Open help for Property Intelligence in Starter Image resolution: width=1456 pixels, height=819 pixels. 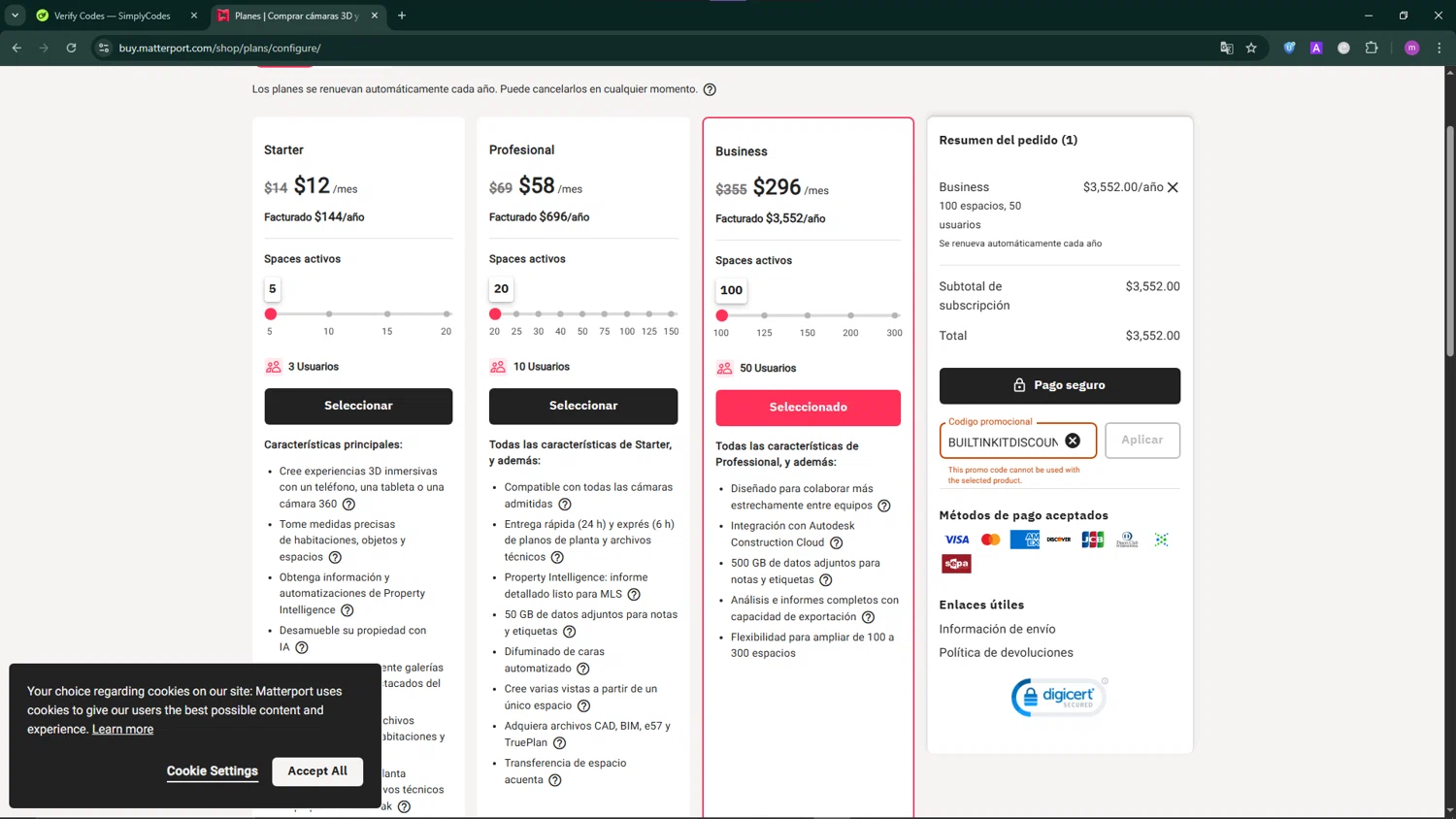(347, 610)
